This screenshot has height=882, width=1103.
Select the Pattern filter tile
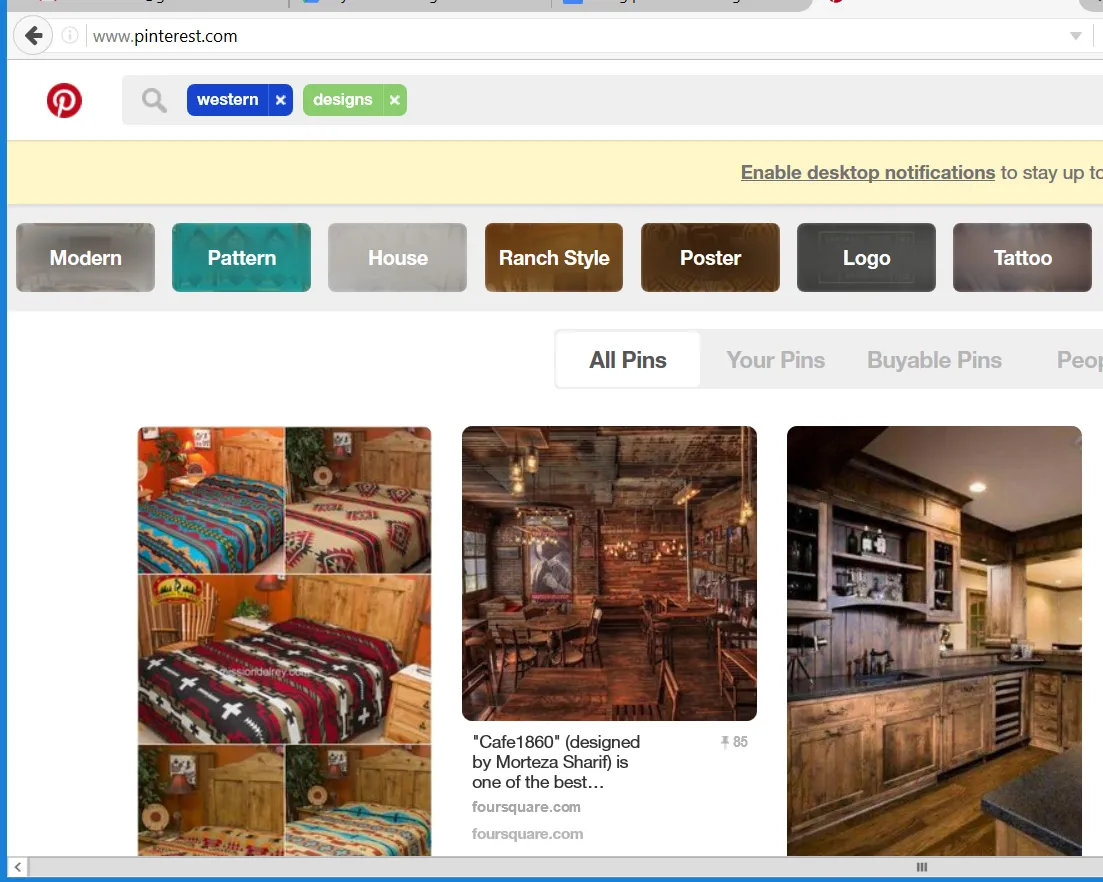(241, 257)
